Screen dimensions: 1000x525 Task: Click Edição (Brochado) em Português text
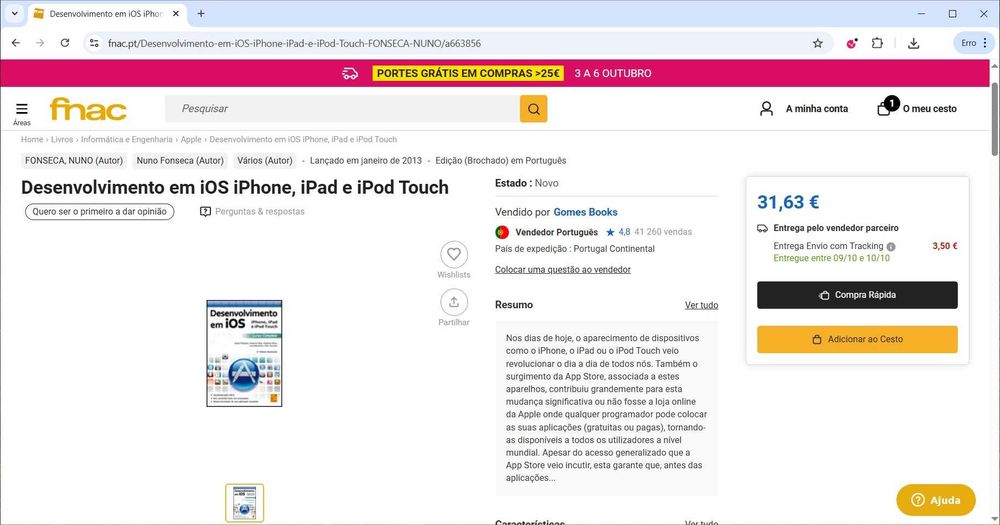pos(501,161)
